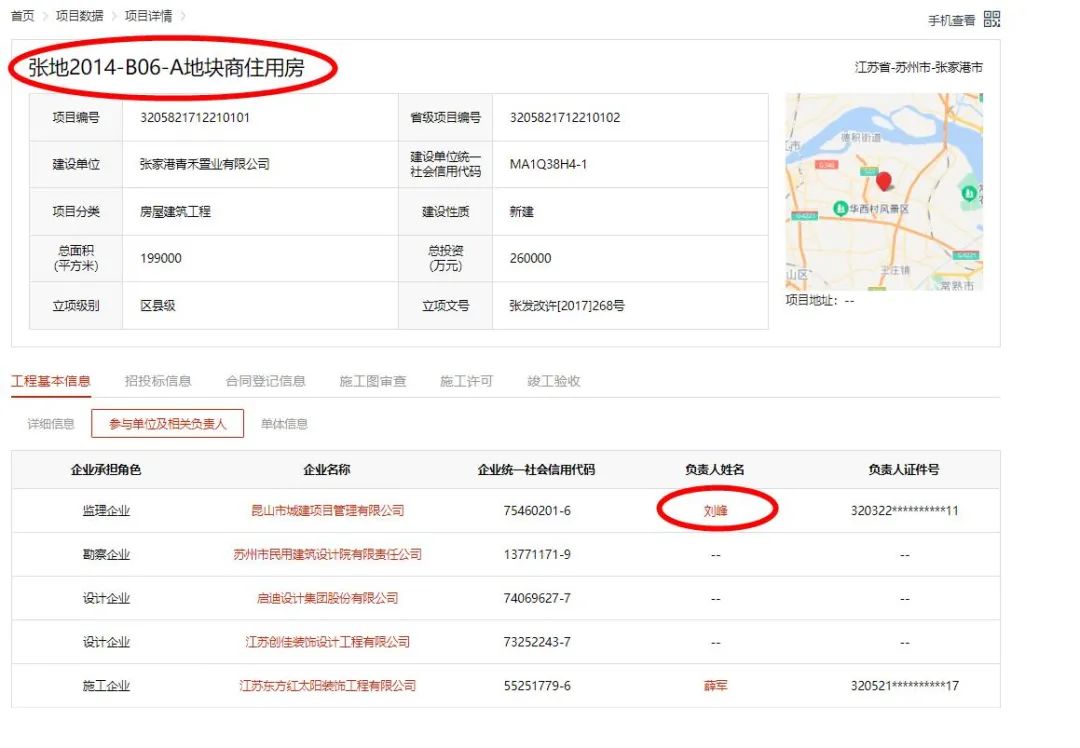
Task: Click the red location pin on map
Action: tap(883, 181)
